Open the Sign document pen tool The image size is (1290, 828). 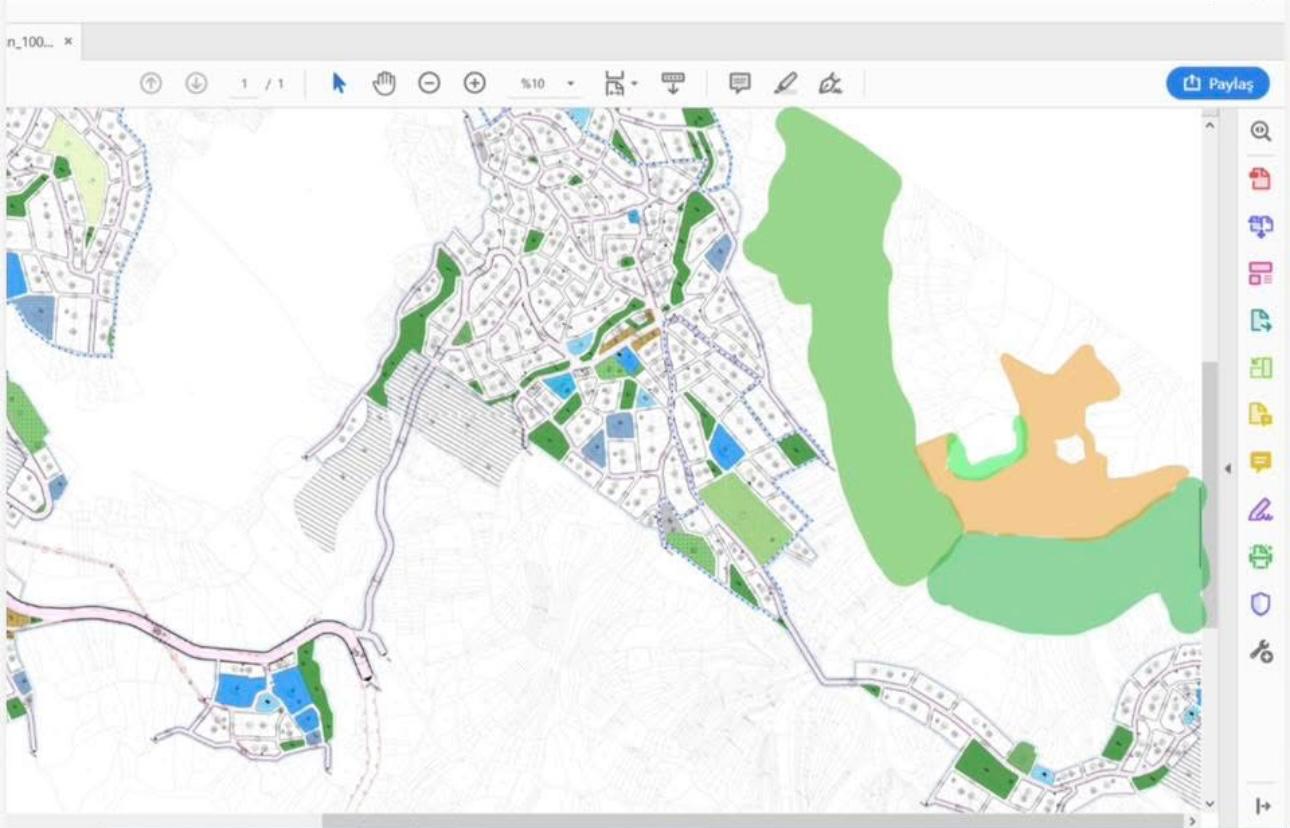coord(830,84)
